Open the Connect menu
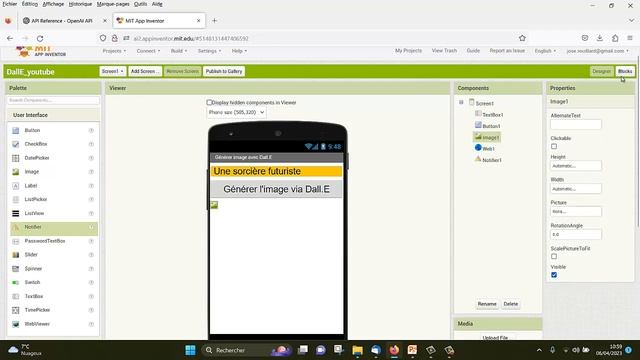 [148, 51]
